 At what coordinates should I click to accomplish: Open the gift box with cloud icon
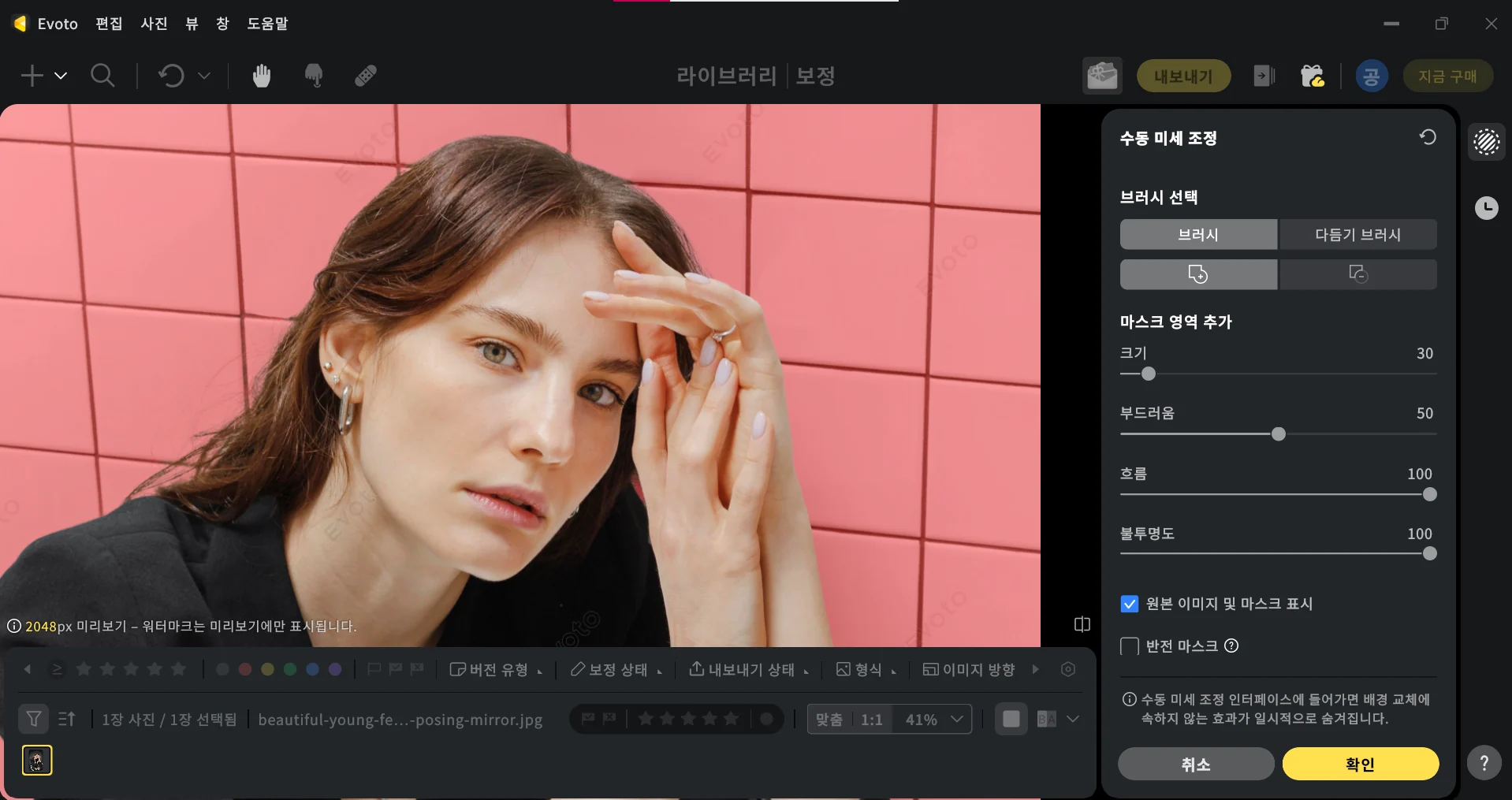click(x=1313, y=76)
